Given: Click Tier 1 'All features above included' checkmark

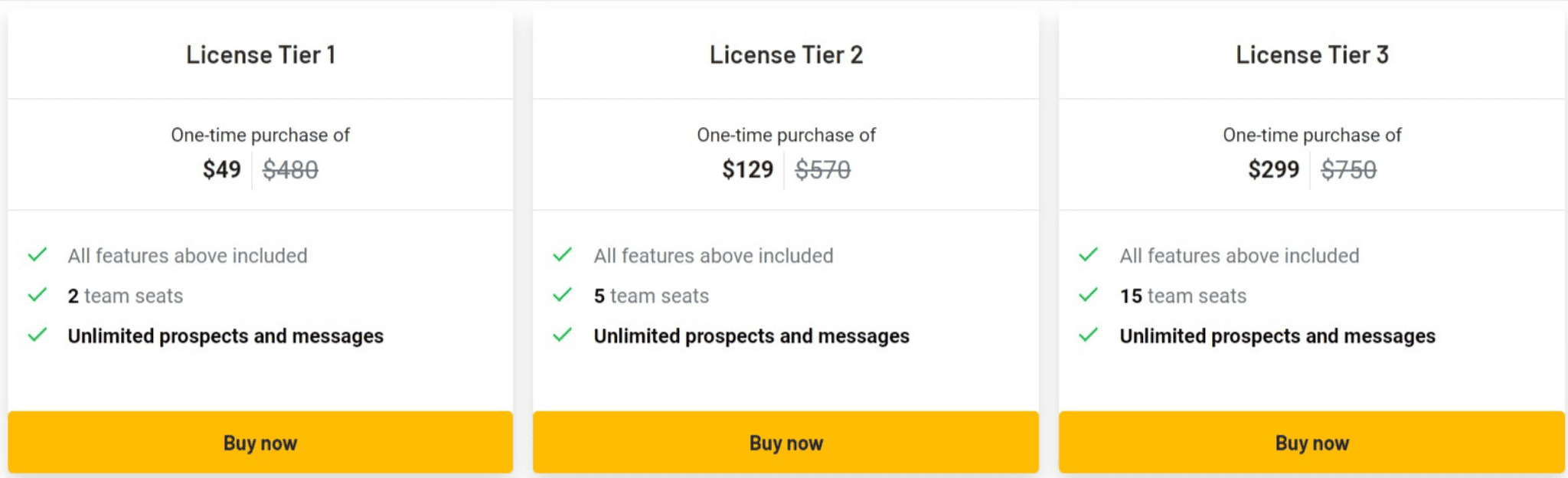Looking at the screenshot, I should [38, 254].
